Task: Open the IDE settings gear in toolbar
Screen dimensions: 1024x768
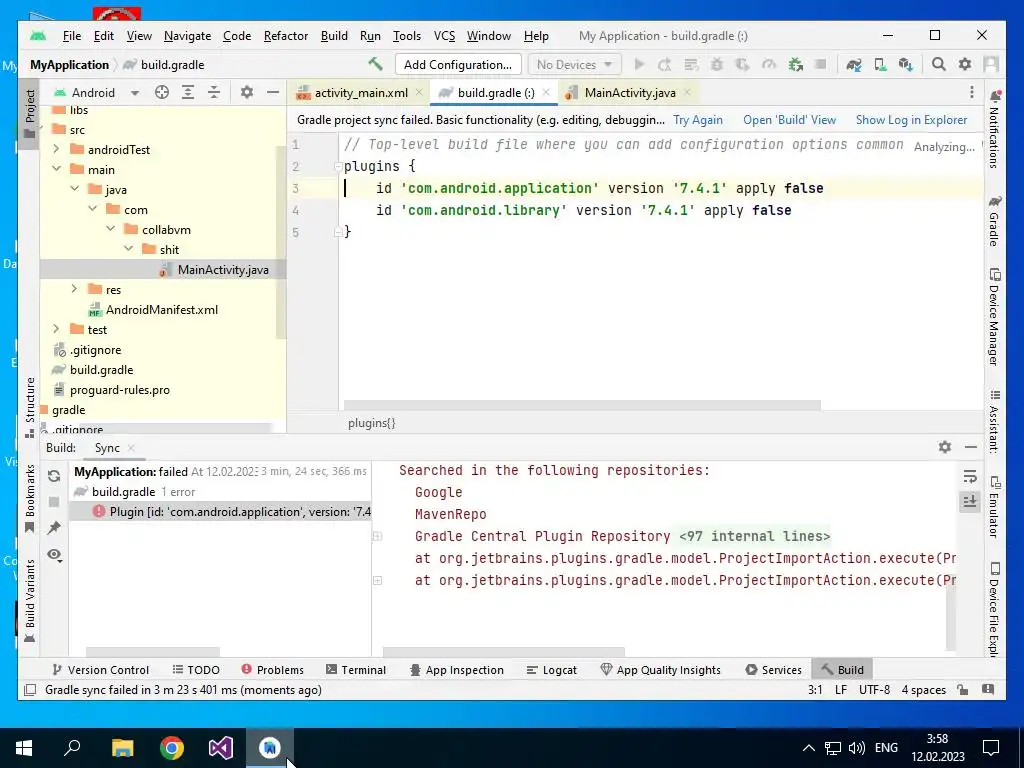Action: click(x=965, y=64)
